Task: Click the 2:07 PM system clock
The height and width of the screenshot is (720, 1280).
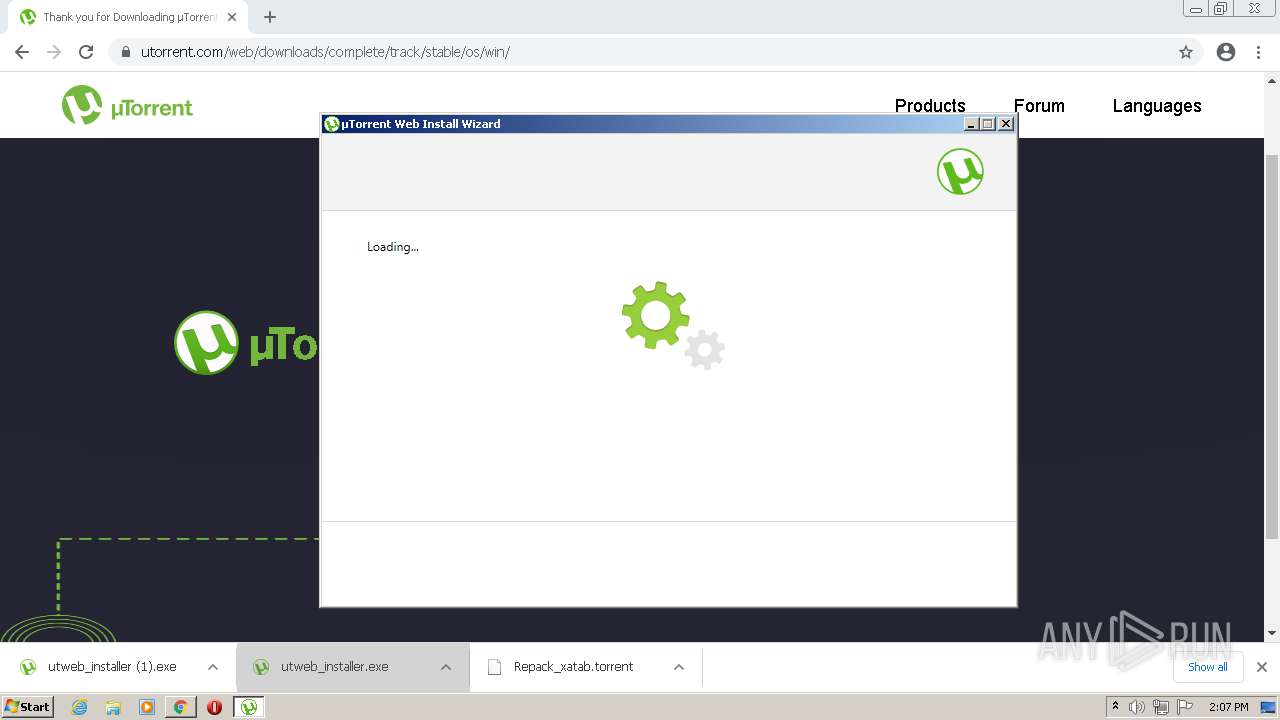Action: 1229,707
